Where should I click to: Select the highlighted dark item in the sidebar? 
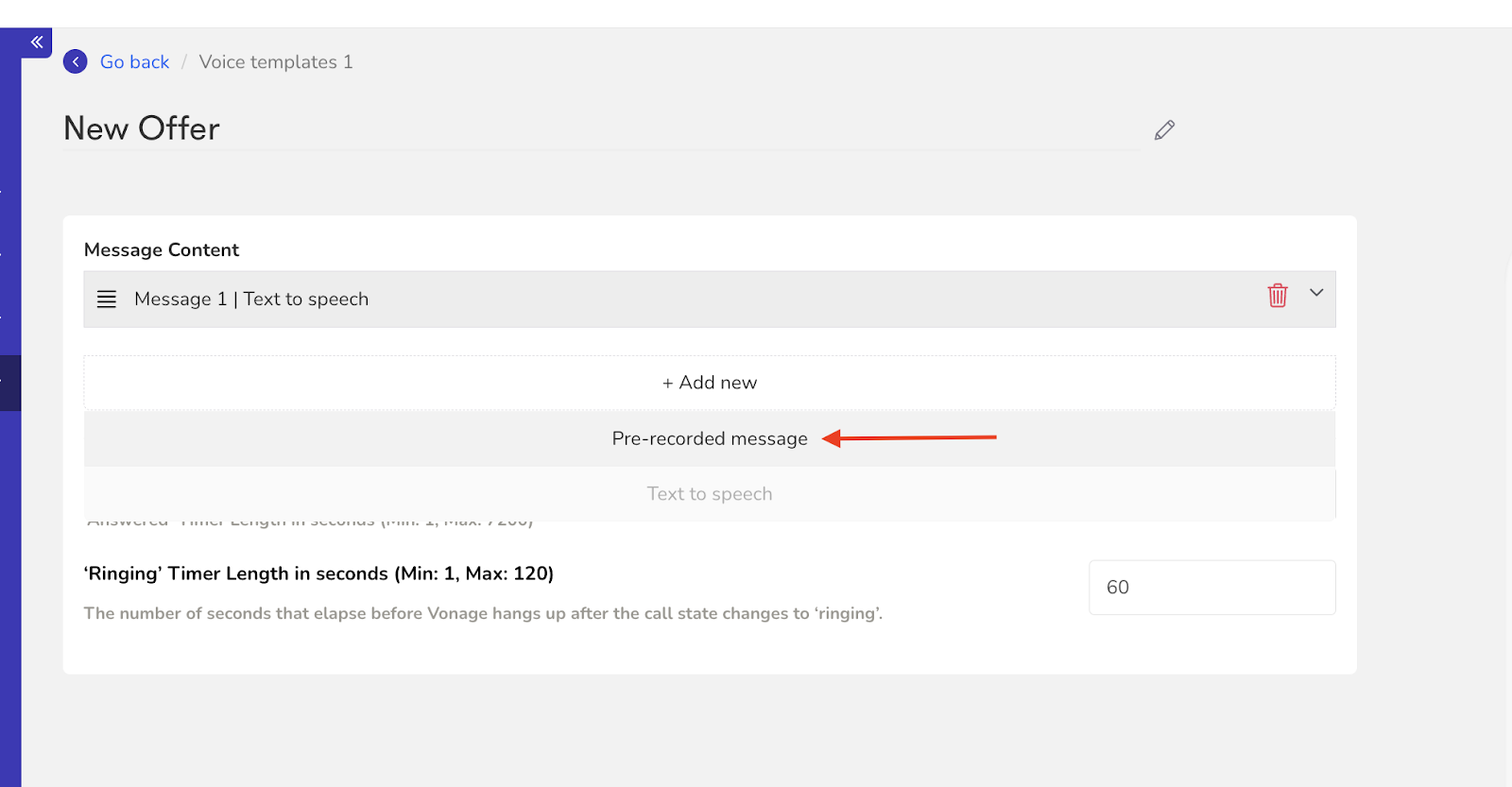[9, 382]
